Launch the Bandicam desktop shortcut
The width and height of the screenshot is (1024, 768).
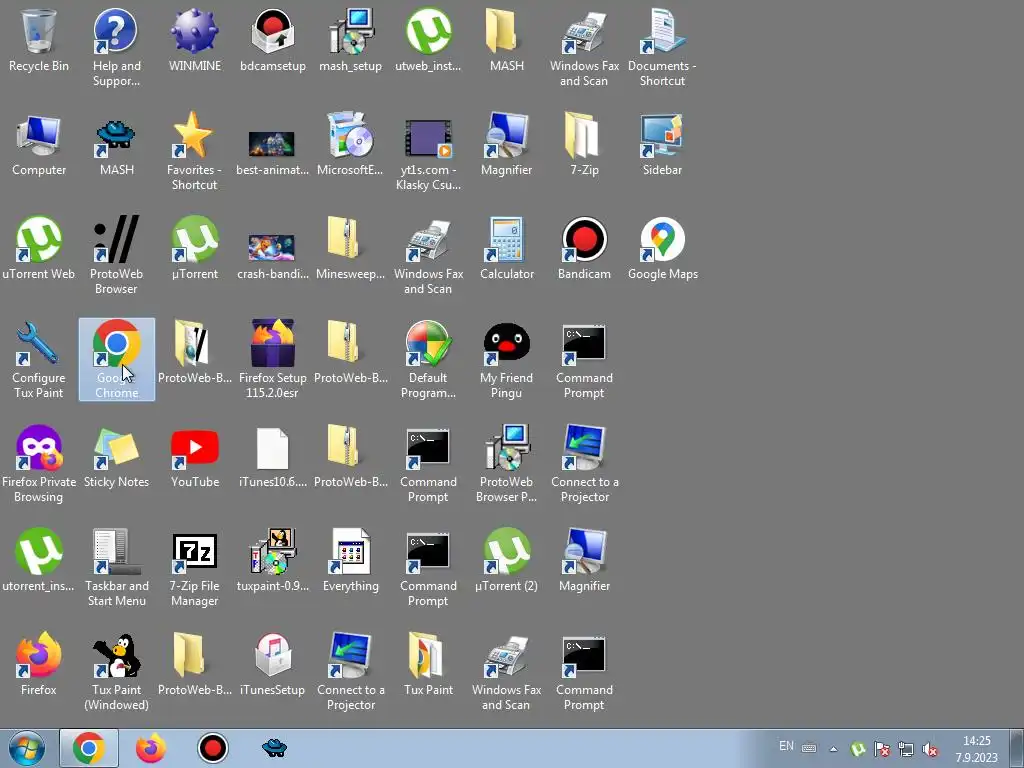(x=584, y=248)
